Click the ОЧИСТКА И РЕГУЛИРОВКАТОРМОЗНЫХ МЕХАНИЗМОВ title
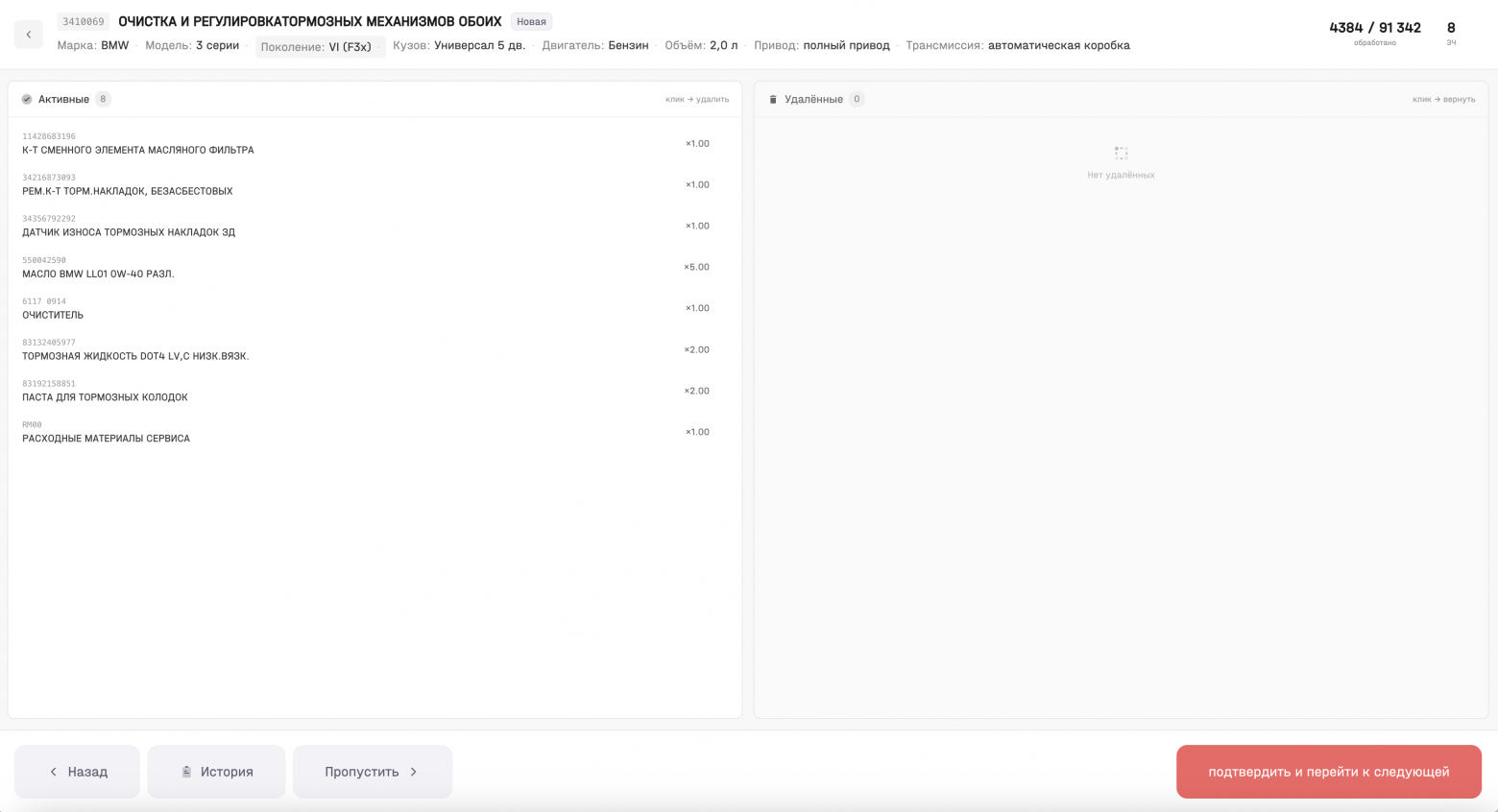 tap(310, 21)
